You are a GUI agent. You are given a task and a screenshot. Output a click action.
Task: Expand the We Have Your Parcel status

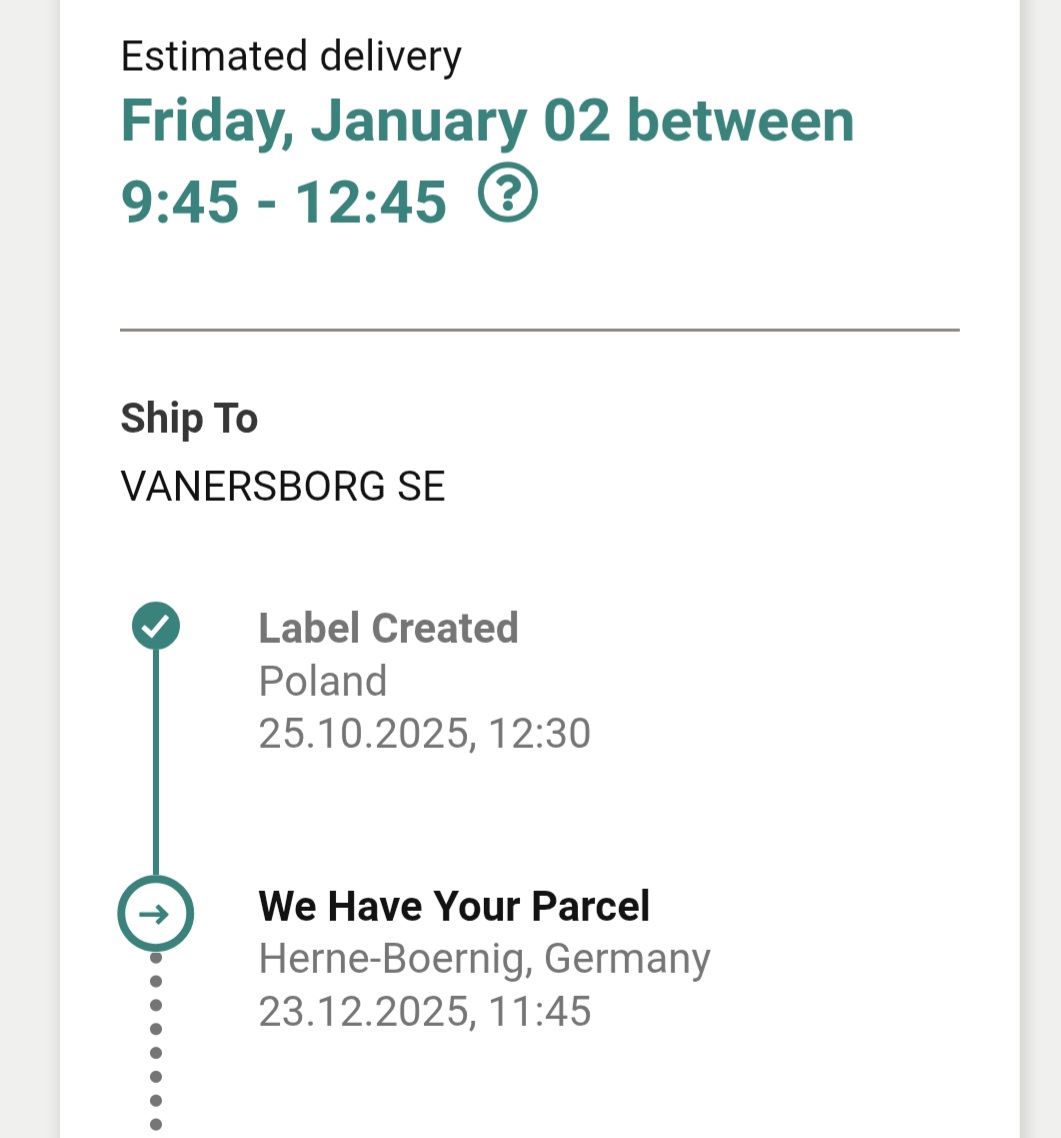(454, 906)
